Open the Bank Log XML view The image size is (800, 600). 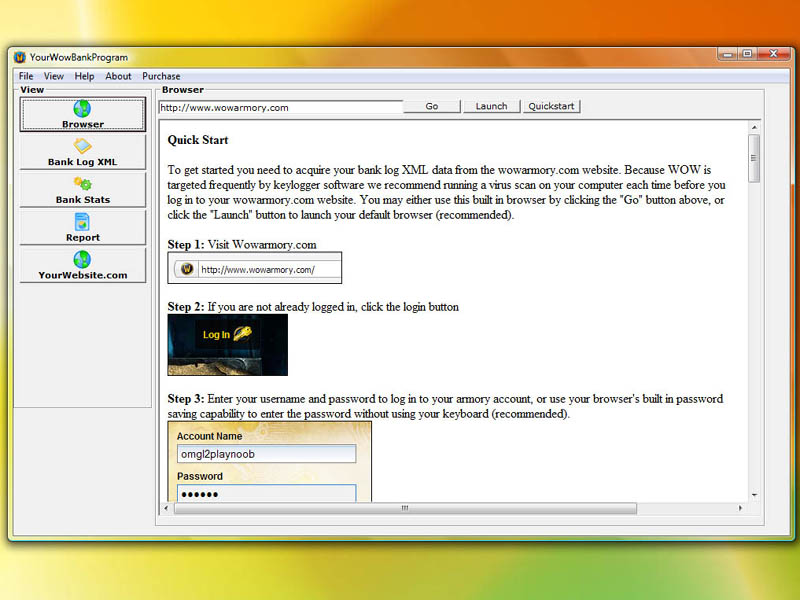click(x=83, y=152)
